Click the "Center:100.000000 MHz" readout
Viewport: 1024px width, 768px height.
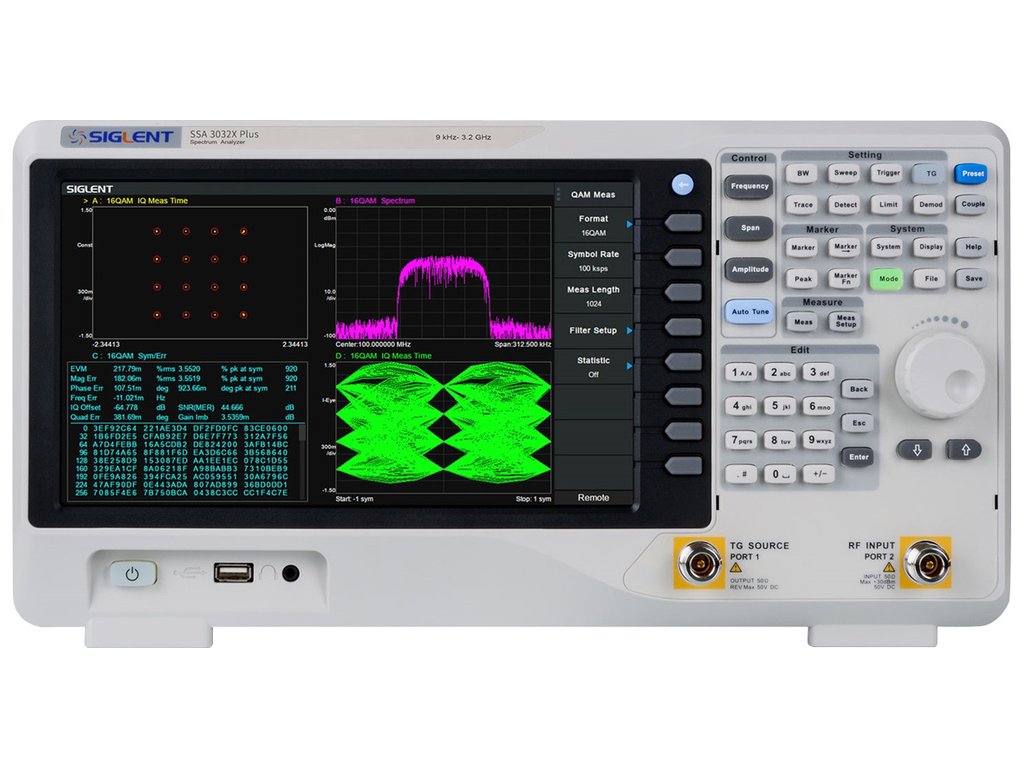pos(373,344)
